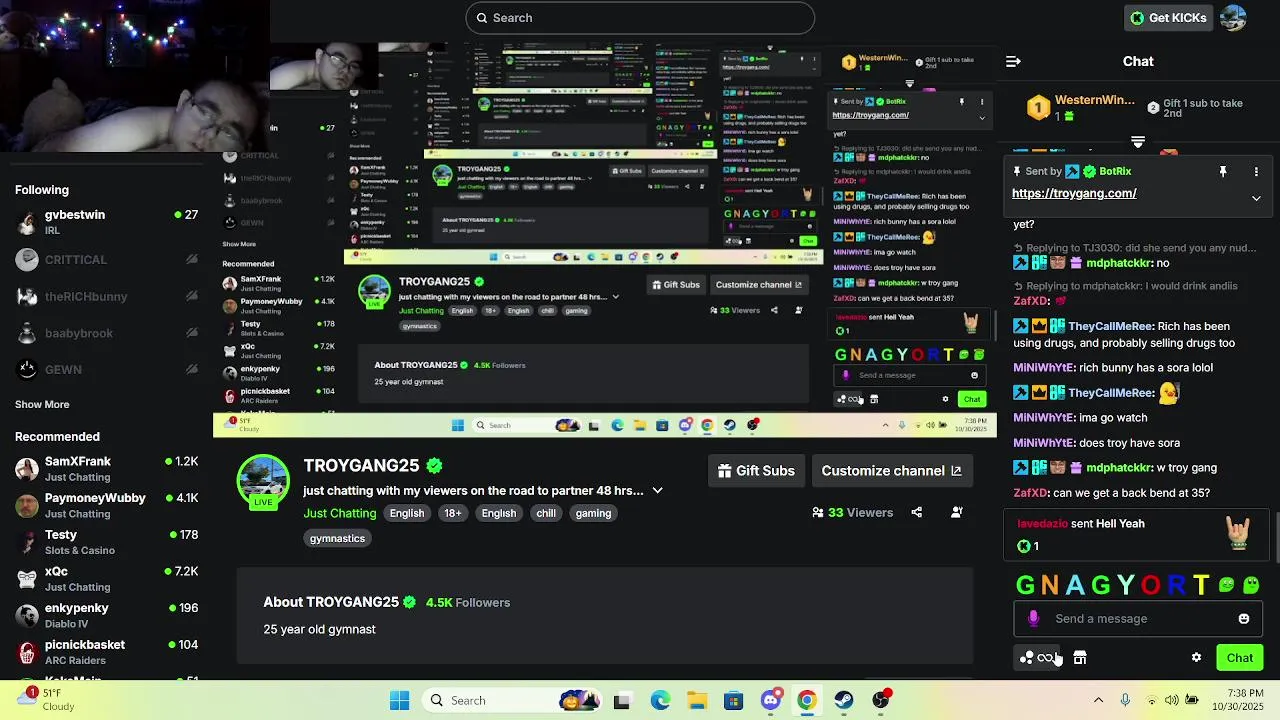Click the user-plus icon beside share
The width and height of the screenshot is (1280, 720).
(957, 512)
